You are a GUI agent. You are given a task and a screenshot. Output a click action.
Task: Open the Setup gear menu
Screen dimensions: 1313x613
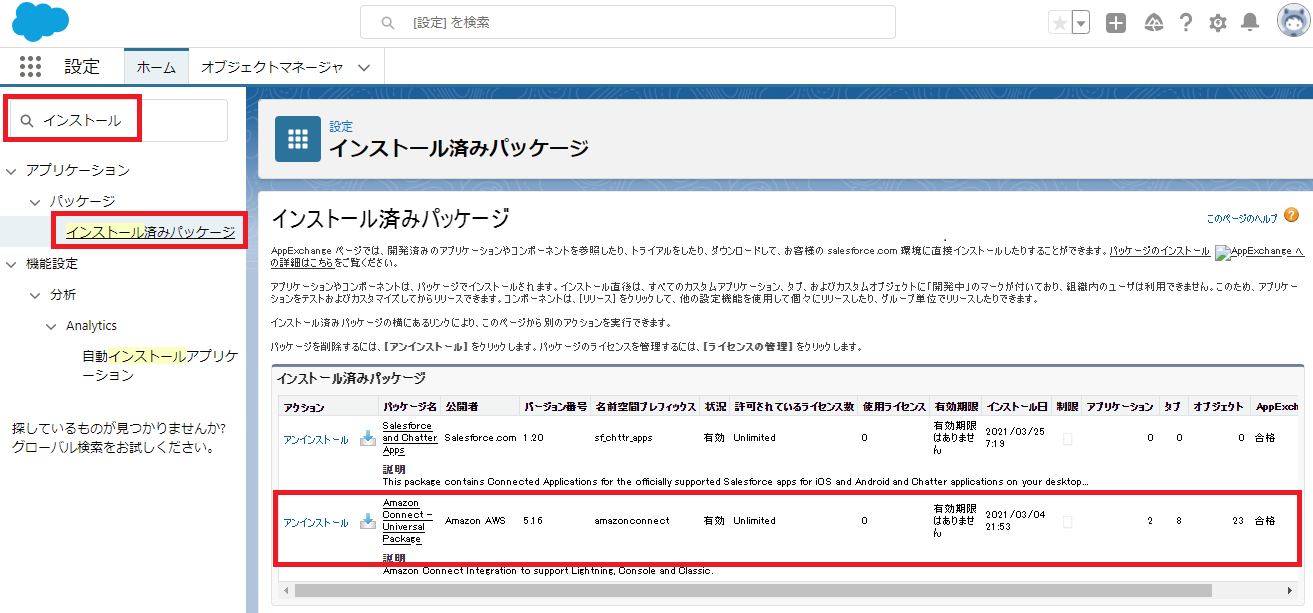point(1218,23)
